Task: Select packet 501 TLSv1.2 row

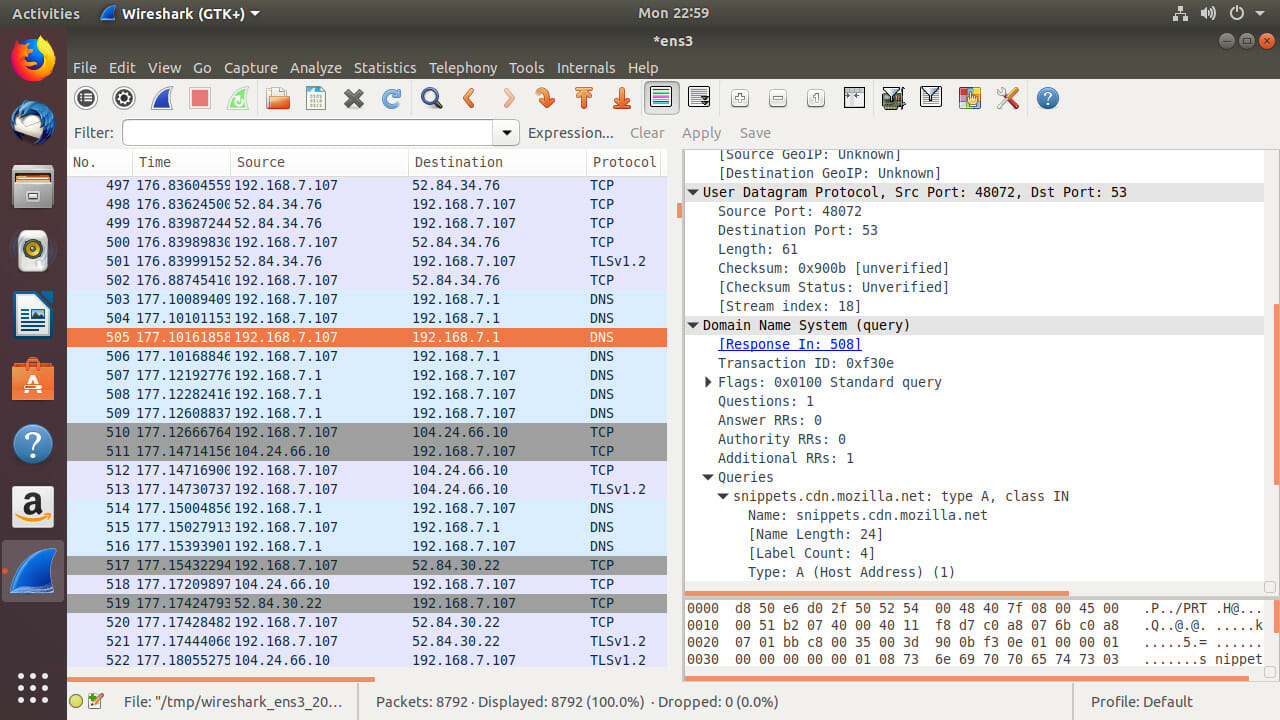Action: [367, 261]
